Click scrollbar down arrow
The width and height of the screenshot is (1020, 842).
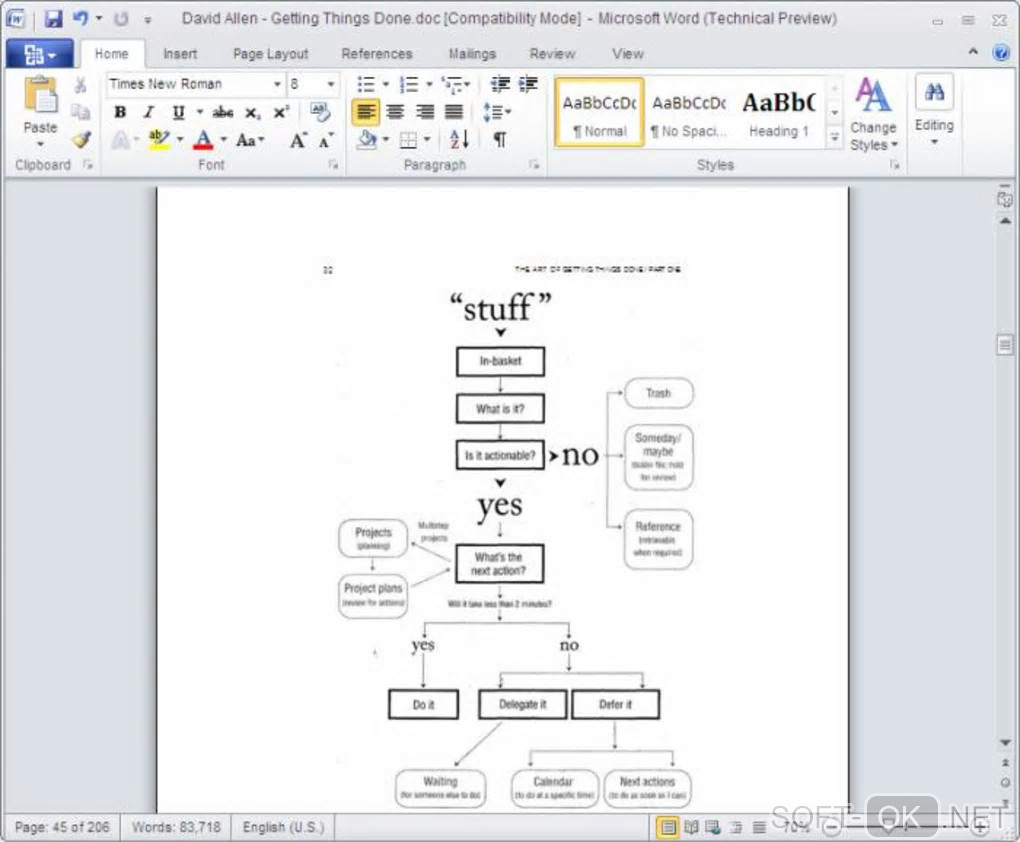coord(1005,742)
